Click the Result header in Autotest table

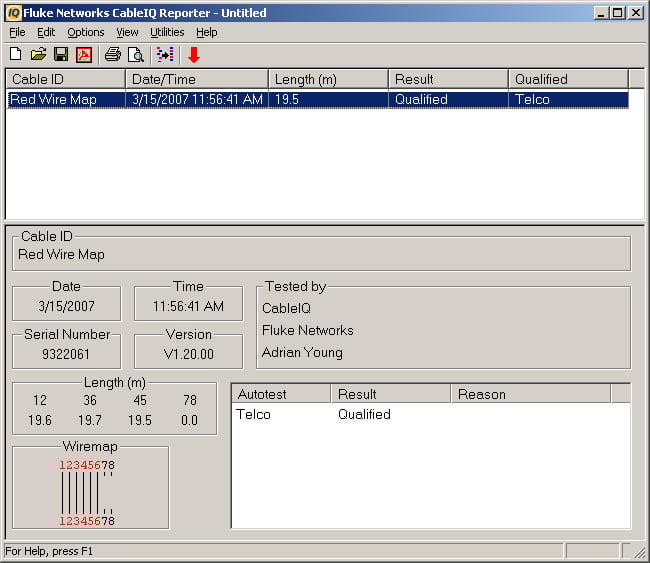[391, 394]
